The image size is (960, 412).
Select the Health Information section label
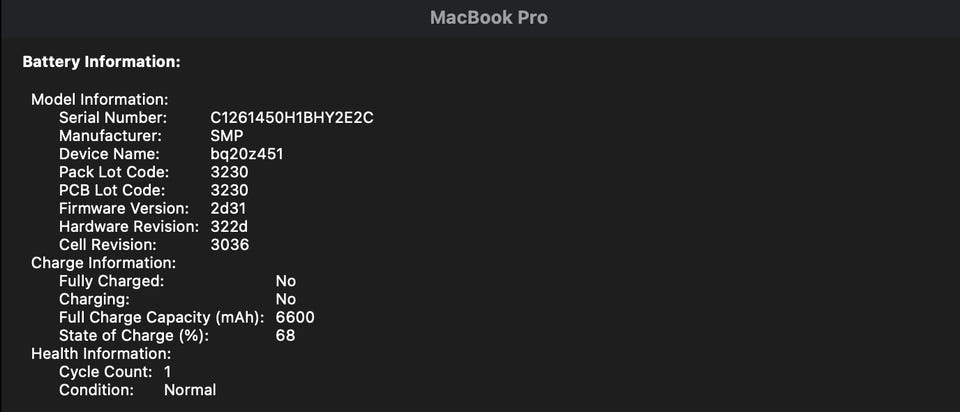(101, 353)
